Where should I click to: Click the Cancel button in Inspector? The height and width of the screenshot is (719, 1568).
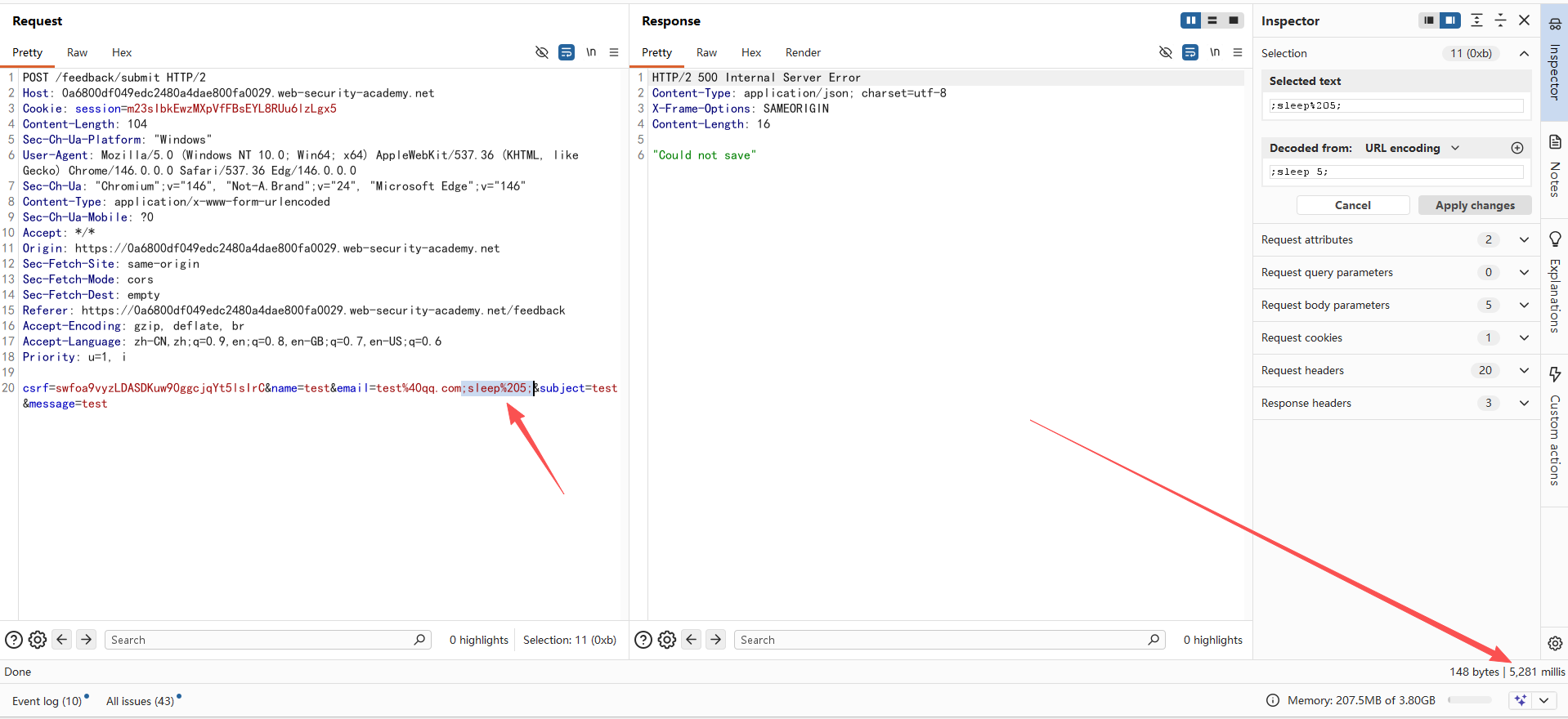(1352, 205)
